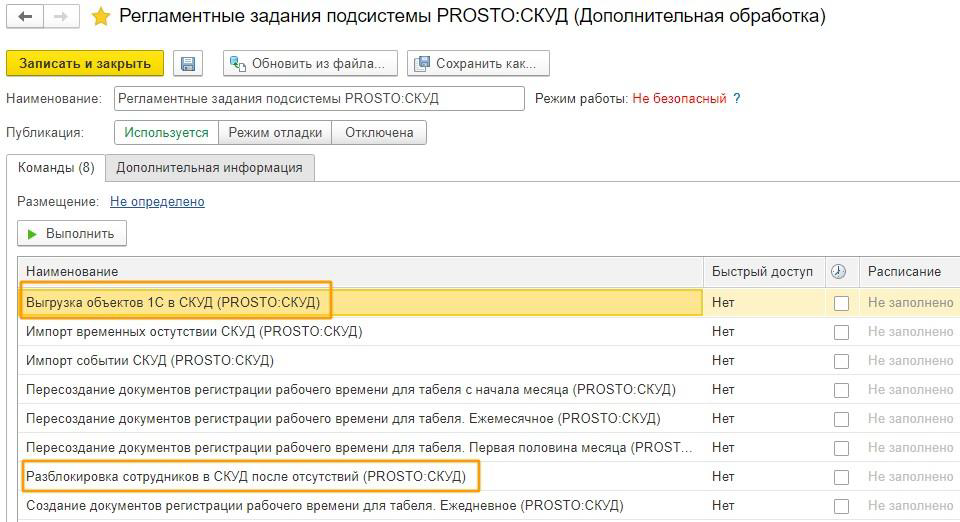Run command with Выполнить button
960x522 pixels.
click(72, 234)
